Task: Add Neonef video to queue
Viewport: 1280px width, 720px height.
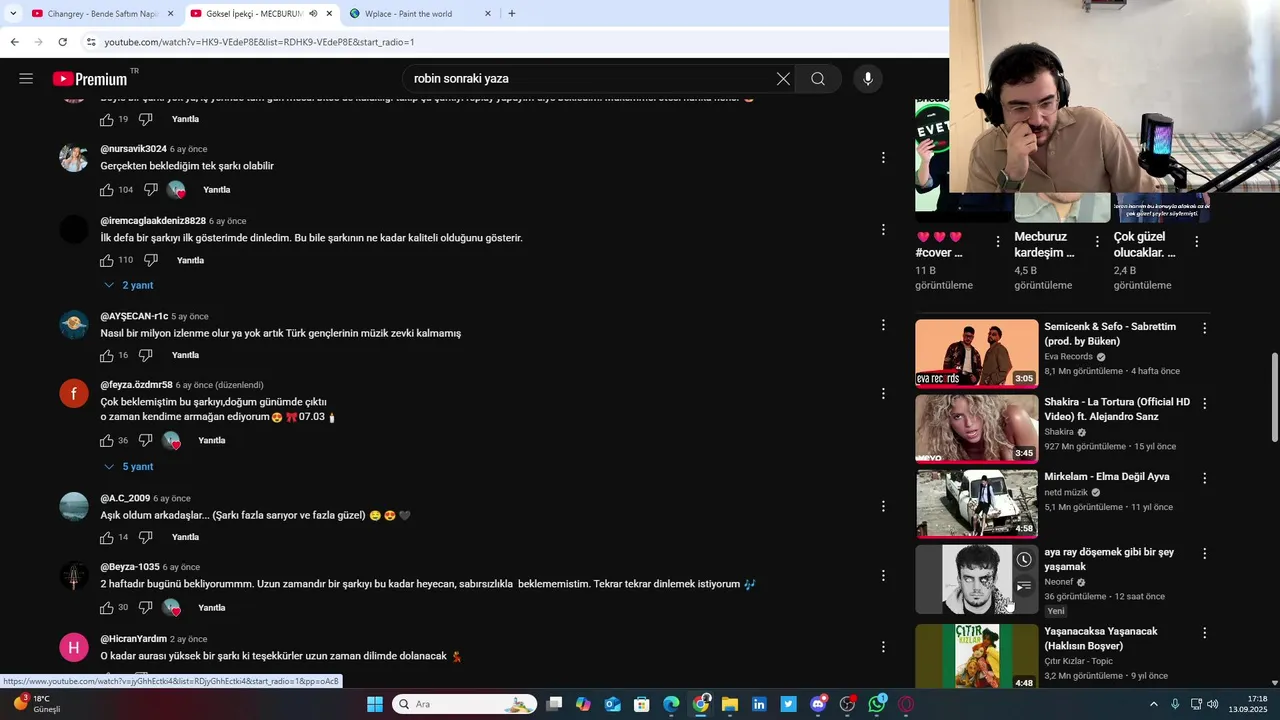Action: [x=1024, y=587]
